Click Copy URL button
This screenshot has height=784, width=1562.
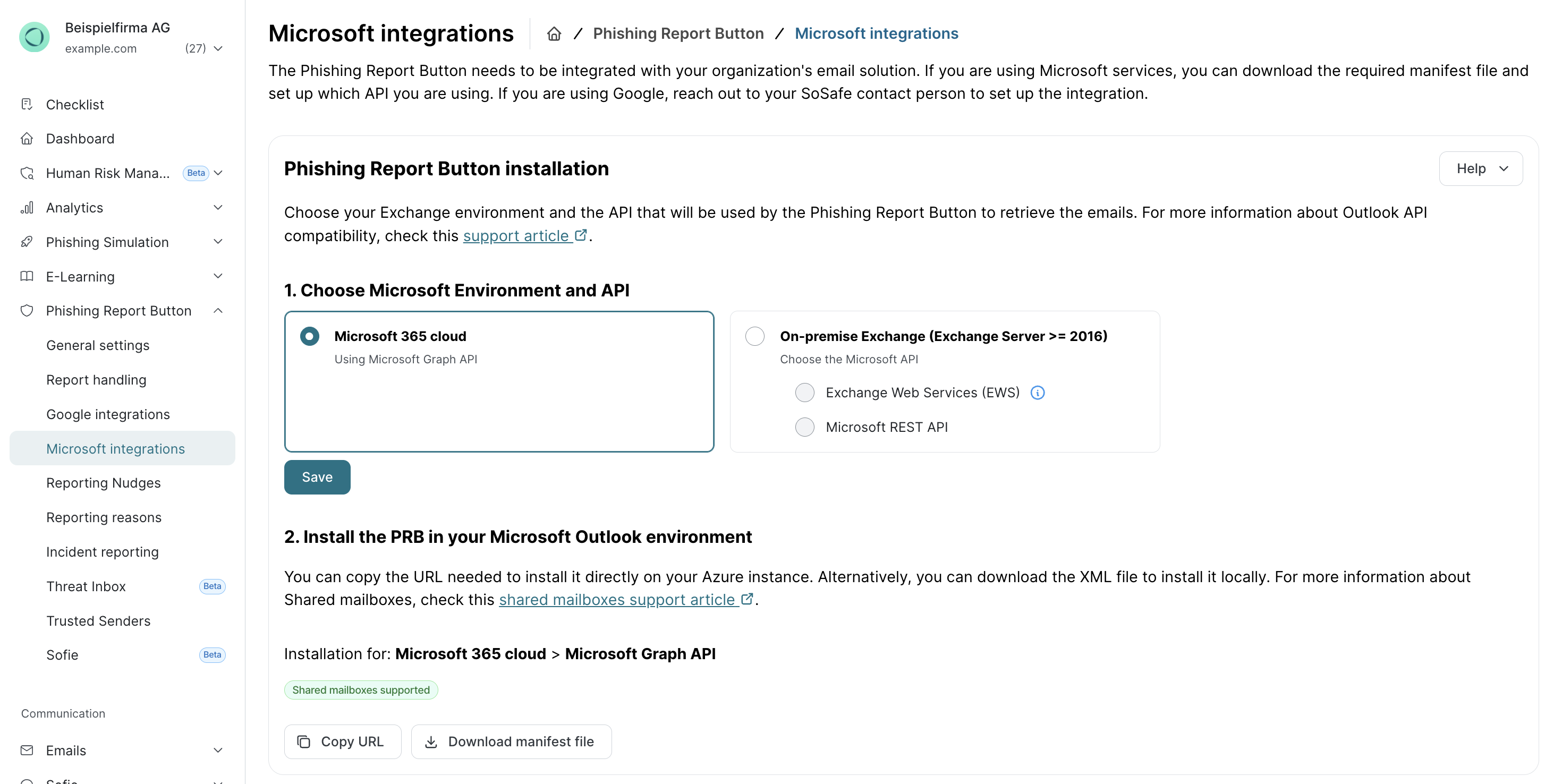[x=343, y=742]
